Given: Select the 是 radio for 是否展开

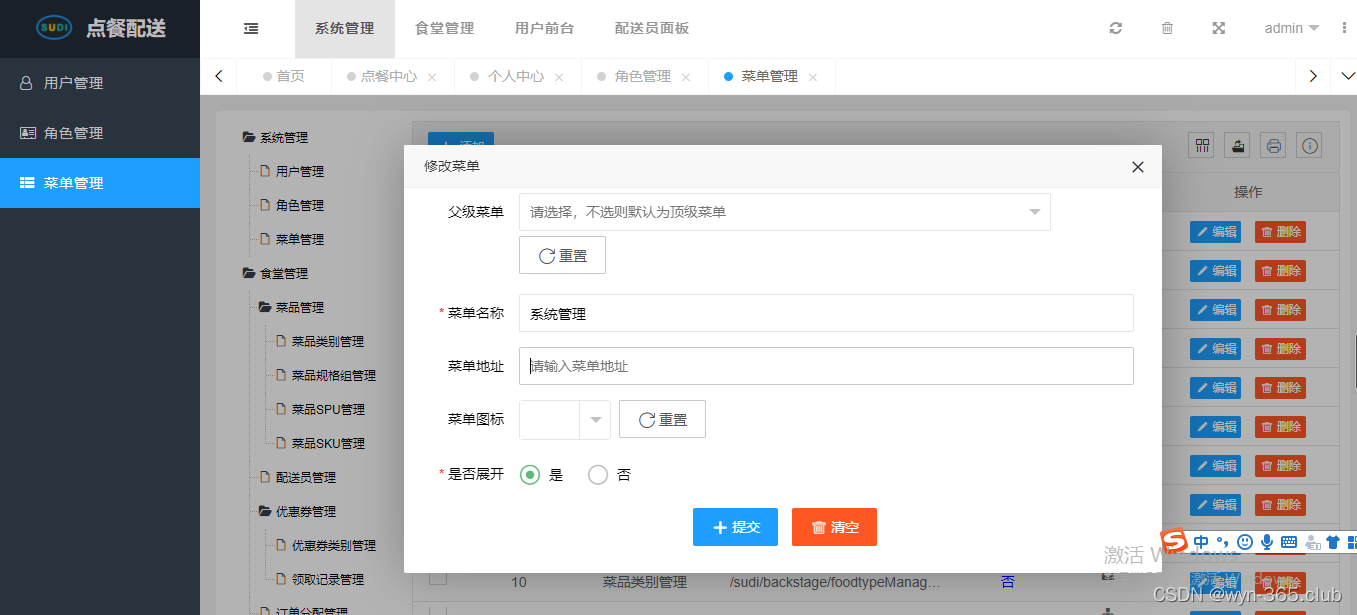Looking at the screenshot, I should [x=531, y=475].
